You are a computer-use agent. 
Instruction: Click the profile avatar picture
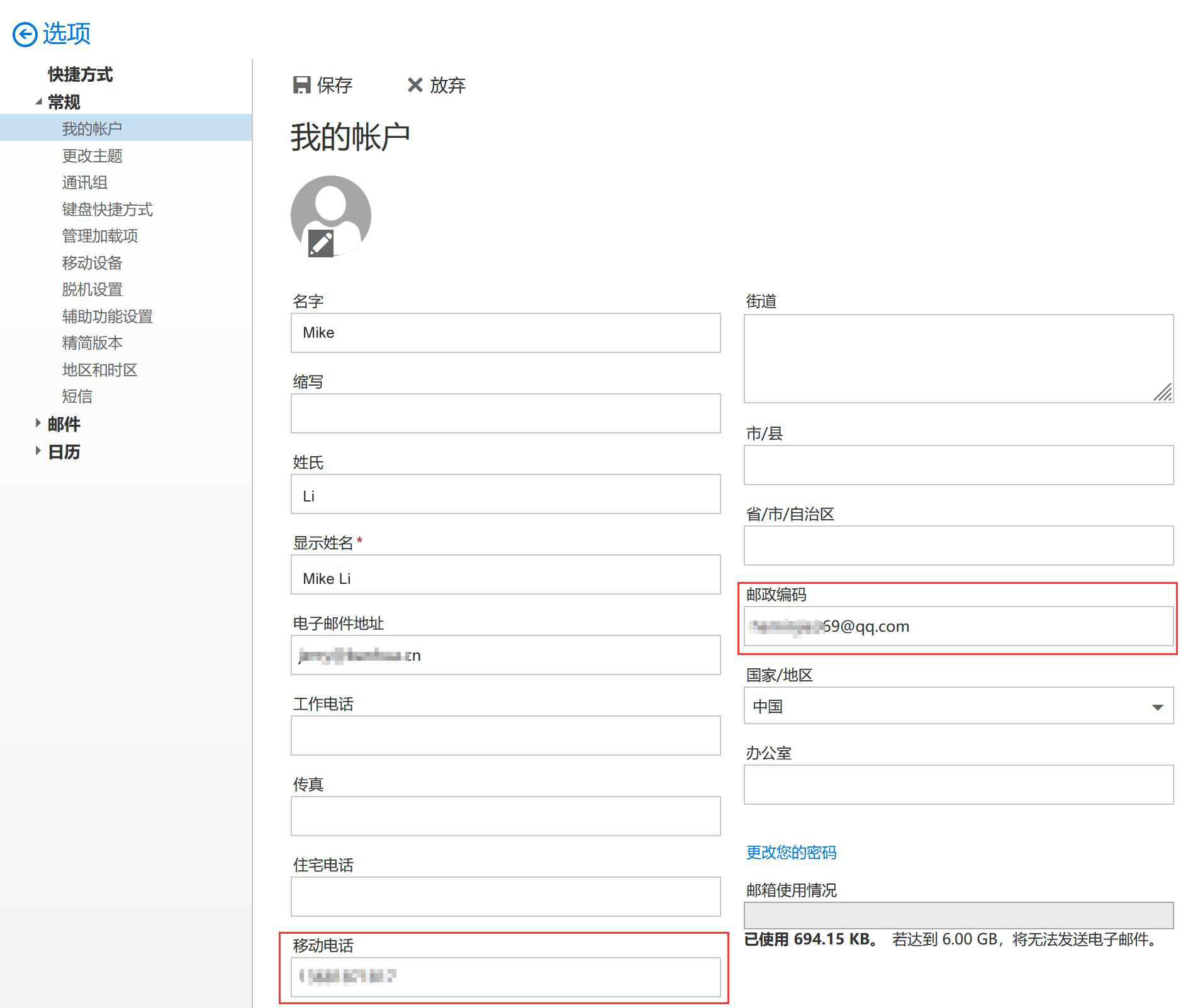331,208
